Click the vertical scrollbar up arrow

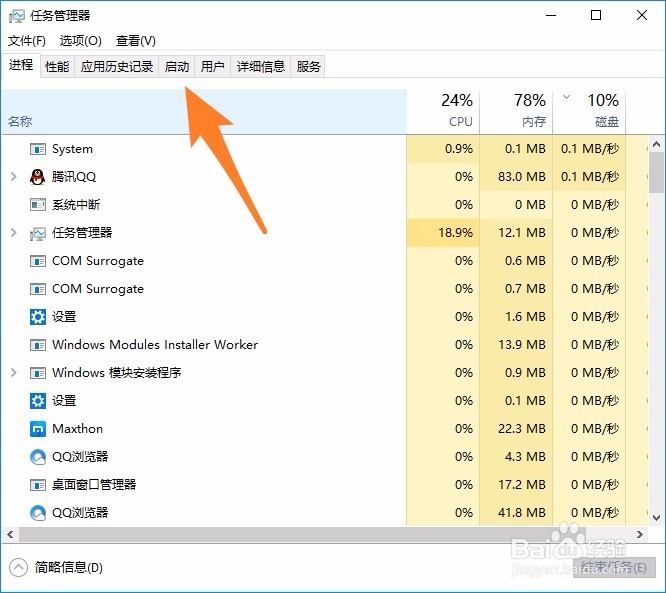click(x=657, y=144)
